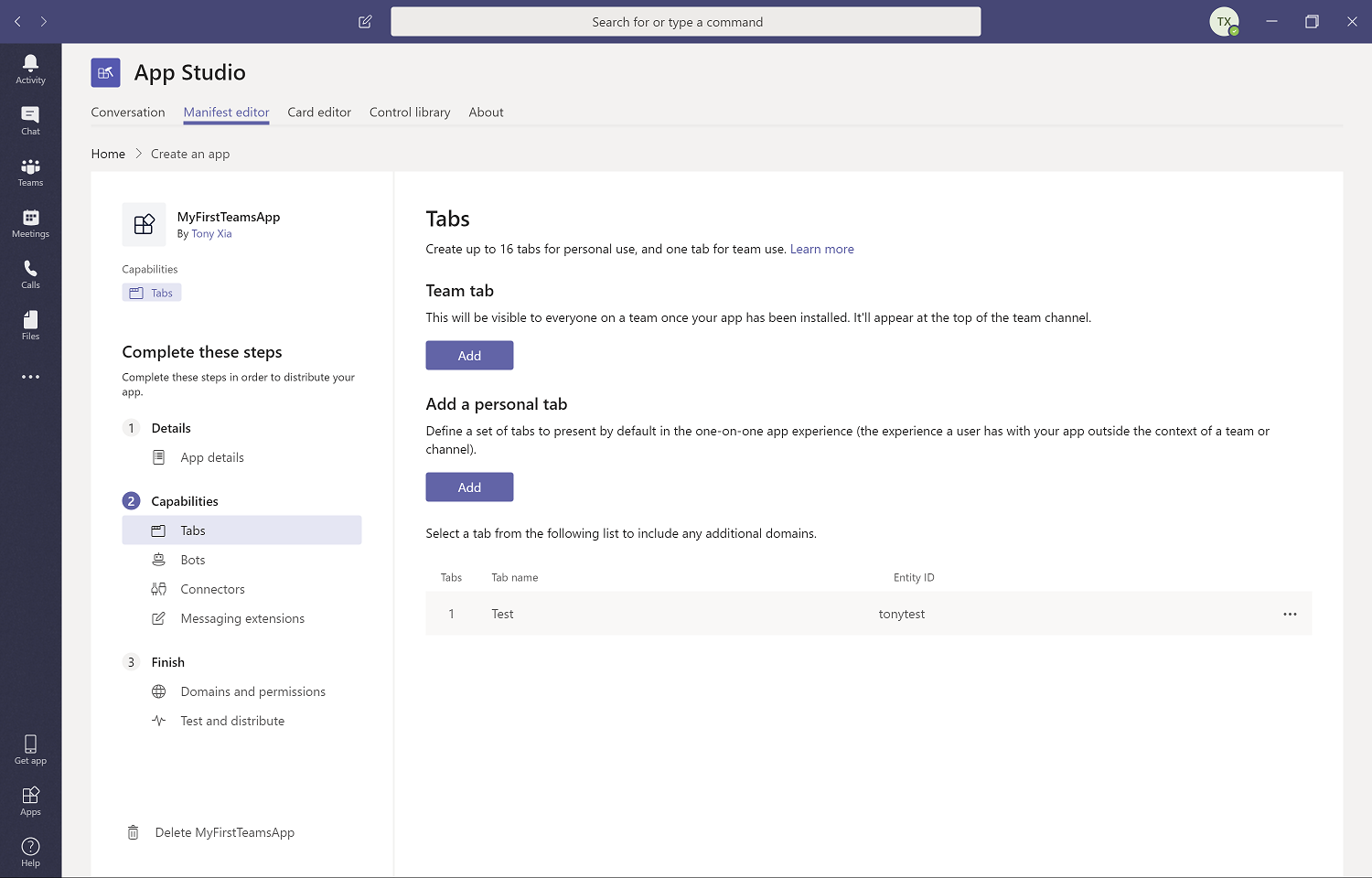Switch to the Conversation tab
Viewport: 1372px width, 878px height.
click(x=128, y=112)
